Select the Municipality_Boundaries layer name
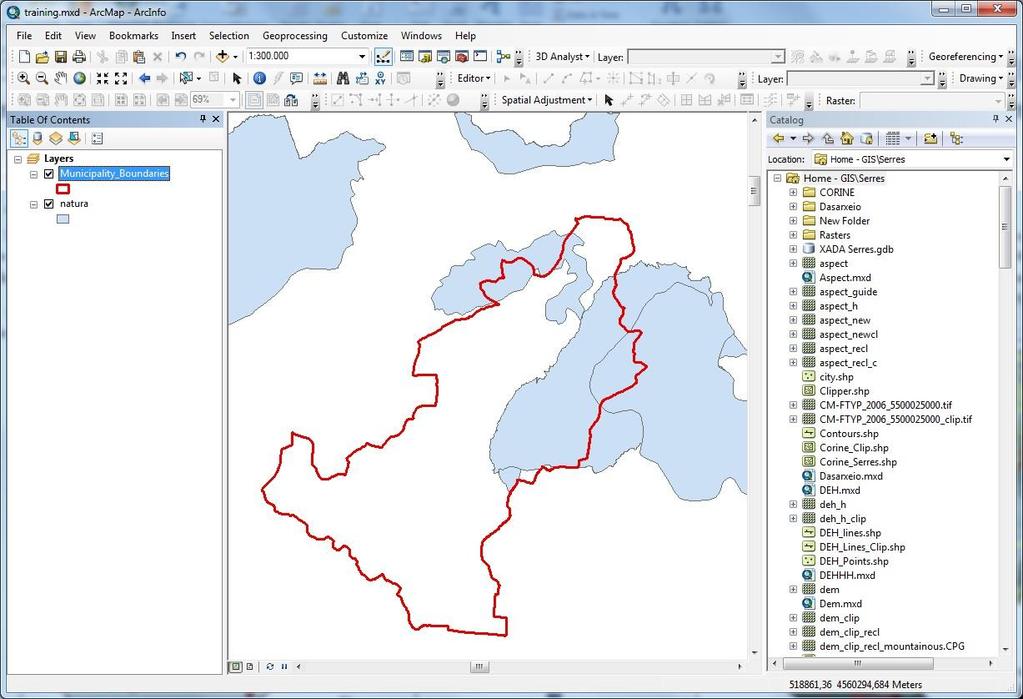Screen dimensions: 1023x699 [114, 174]
